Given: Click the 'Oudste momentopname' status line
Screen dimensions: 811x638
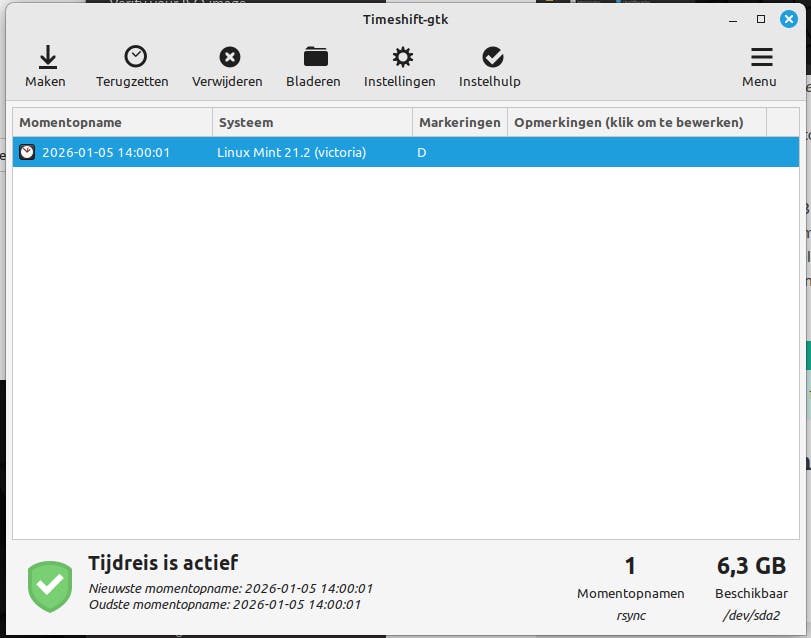Looking at the screenshot, I should [x=225, y=604].
